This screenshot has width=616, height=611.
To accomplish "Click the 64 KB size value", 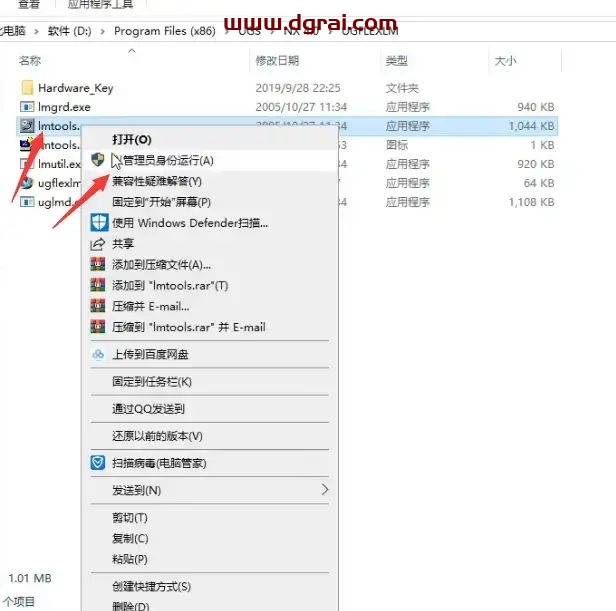I will (539, 183).
